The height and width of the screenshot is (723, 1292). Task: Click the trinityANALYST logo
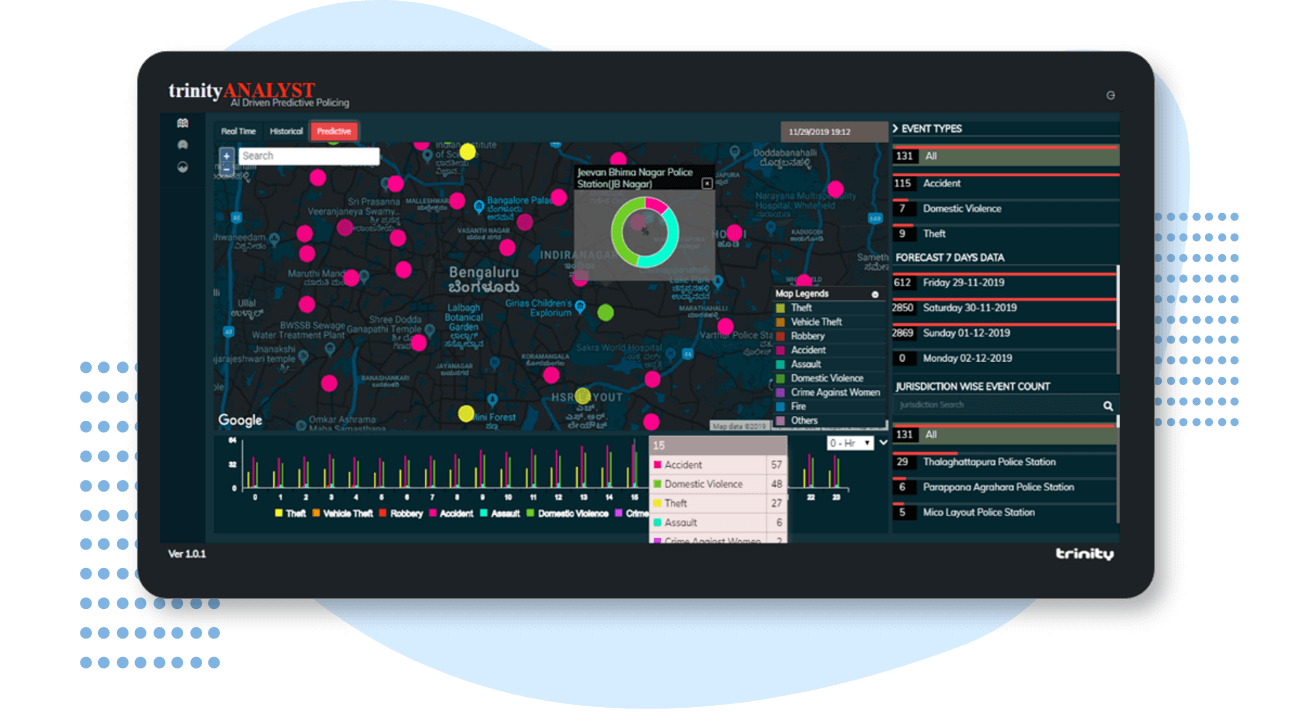(242, 91)
